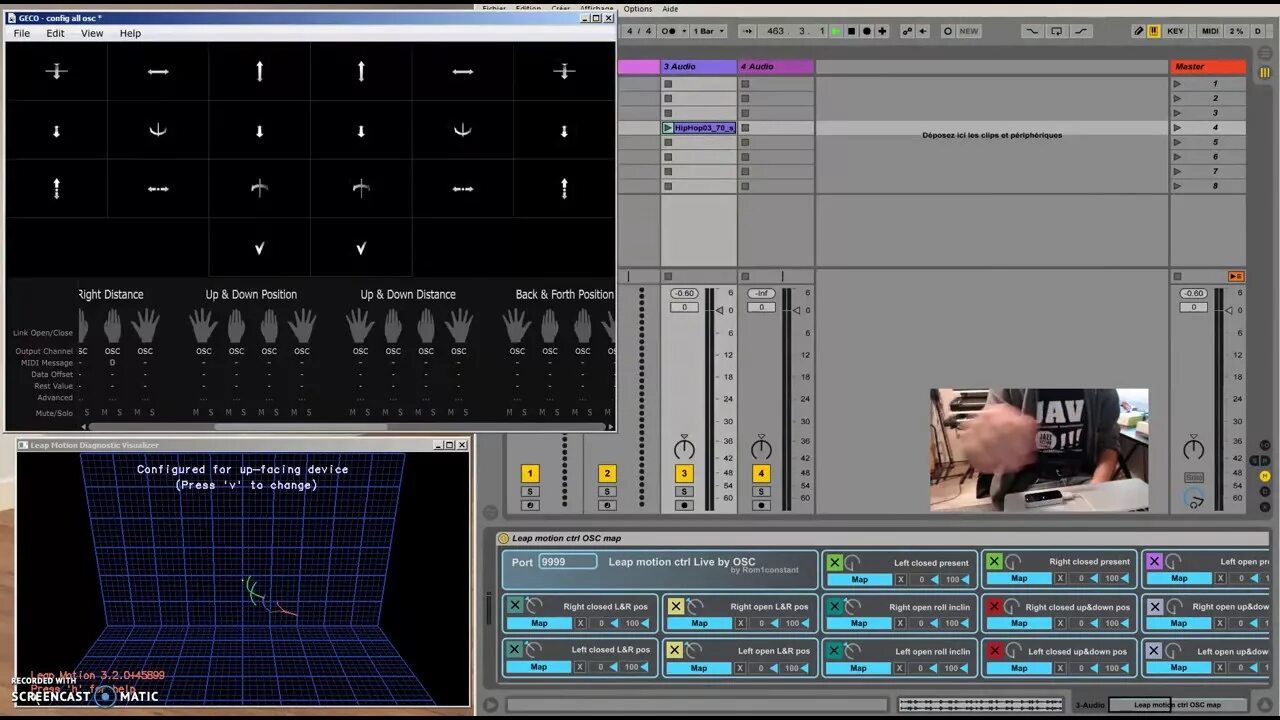Click Map button for Left closed present
Screen dimensions: 1280x720
click(x=859, y=579)
